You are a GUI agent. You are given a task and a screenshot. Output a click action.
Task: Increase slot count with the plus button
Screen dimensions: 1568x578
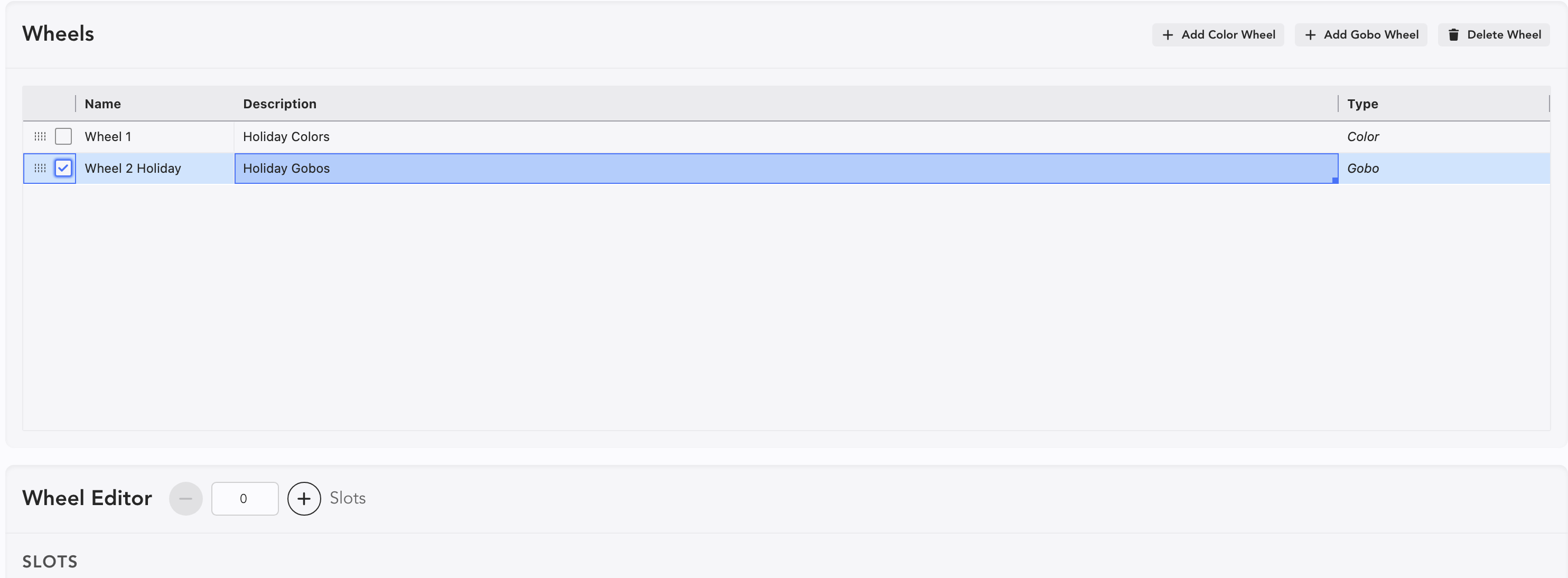[304, 498]
